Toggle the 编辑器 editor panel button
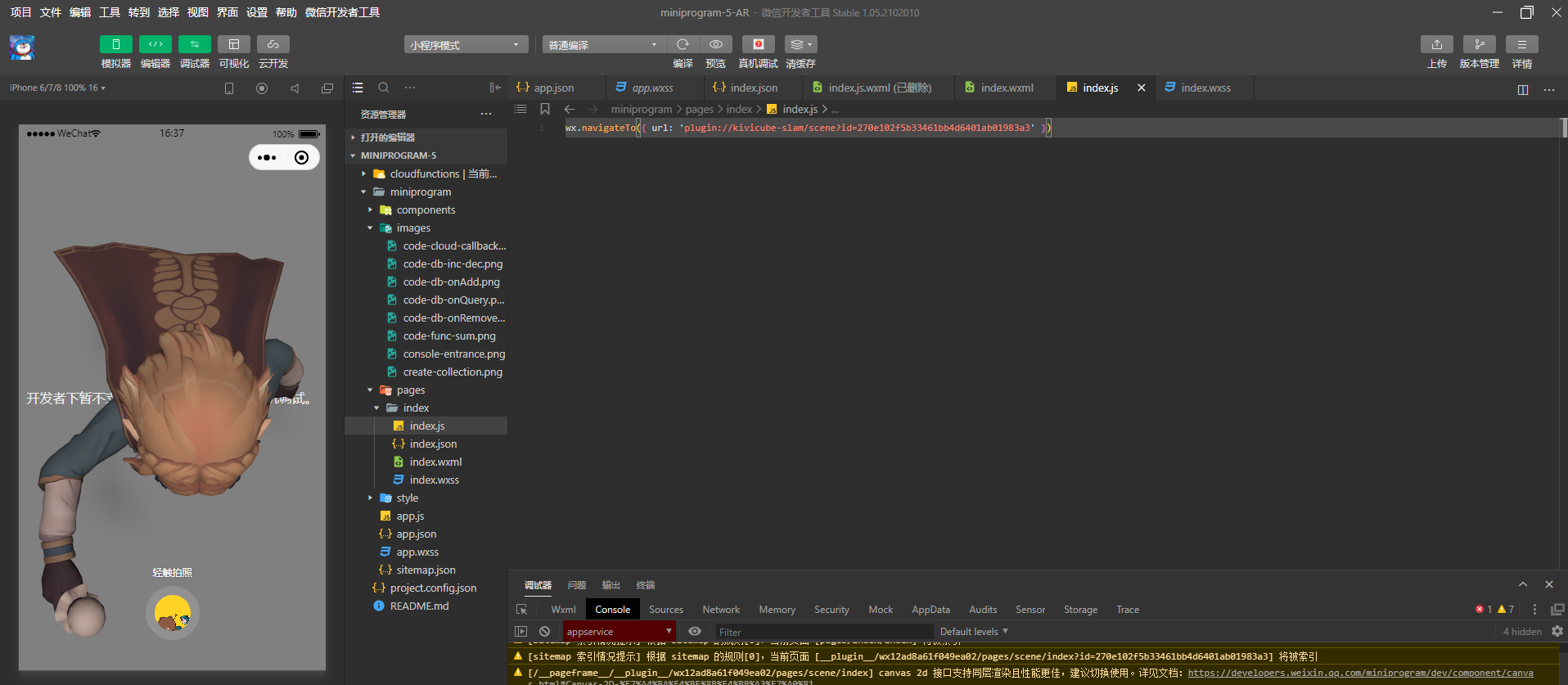 [155, 44]
